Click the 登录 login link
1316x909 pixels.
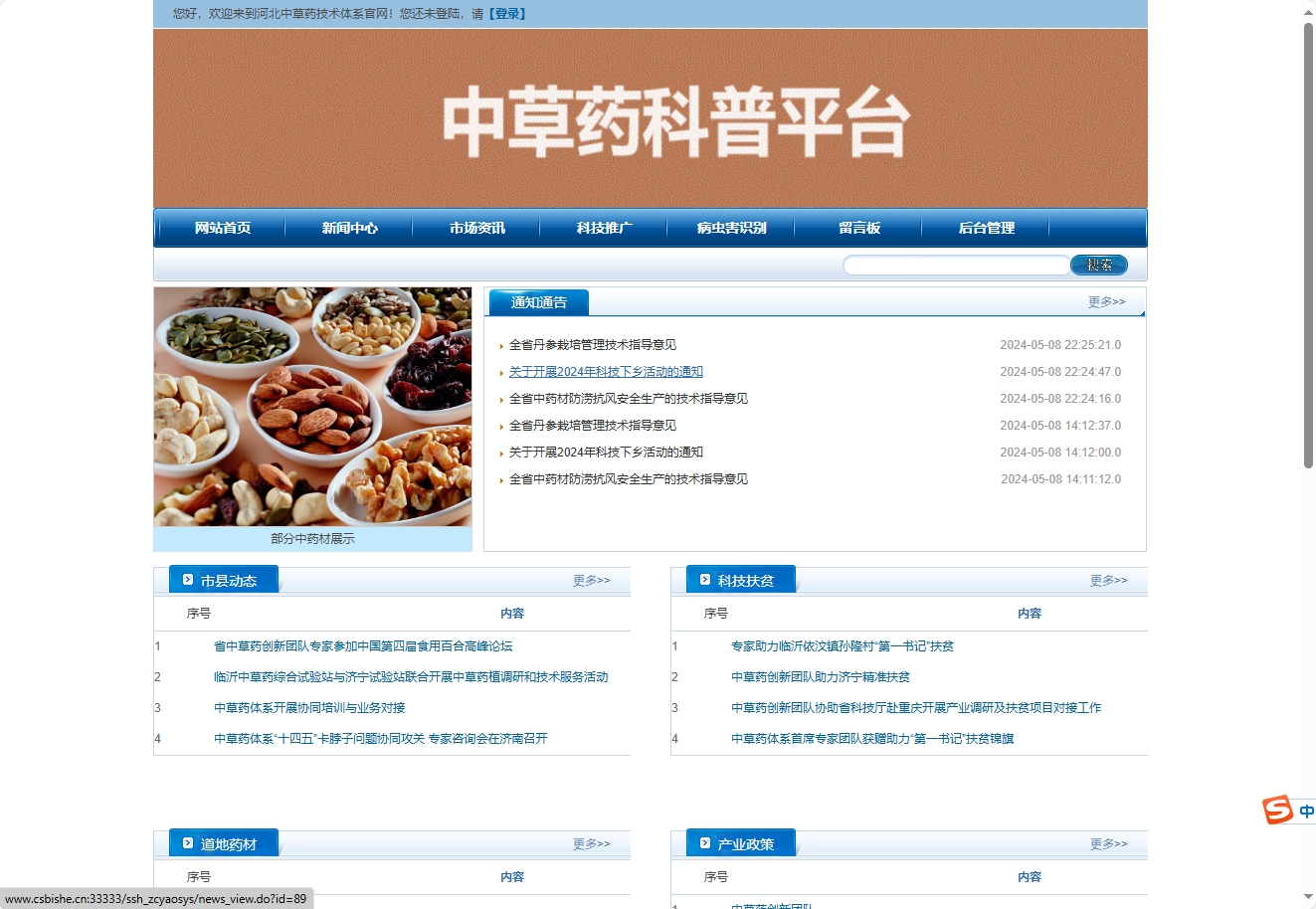(509, 13)
